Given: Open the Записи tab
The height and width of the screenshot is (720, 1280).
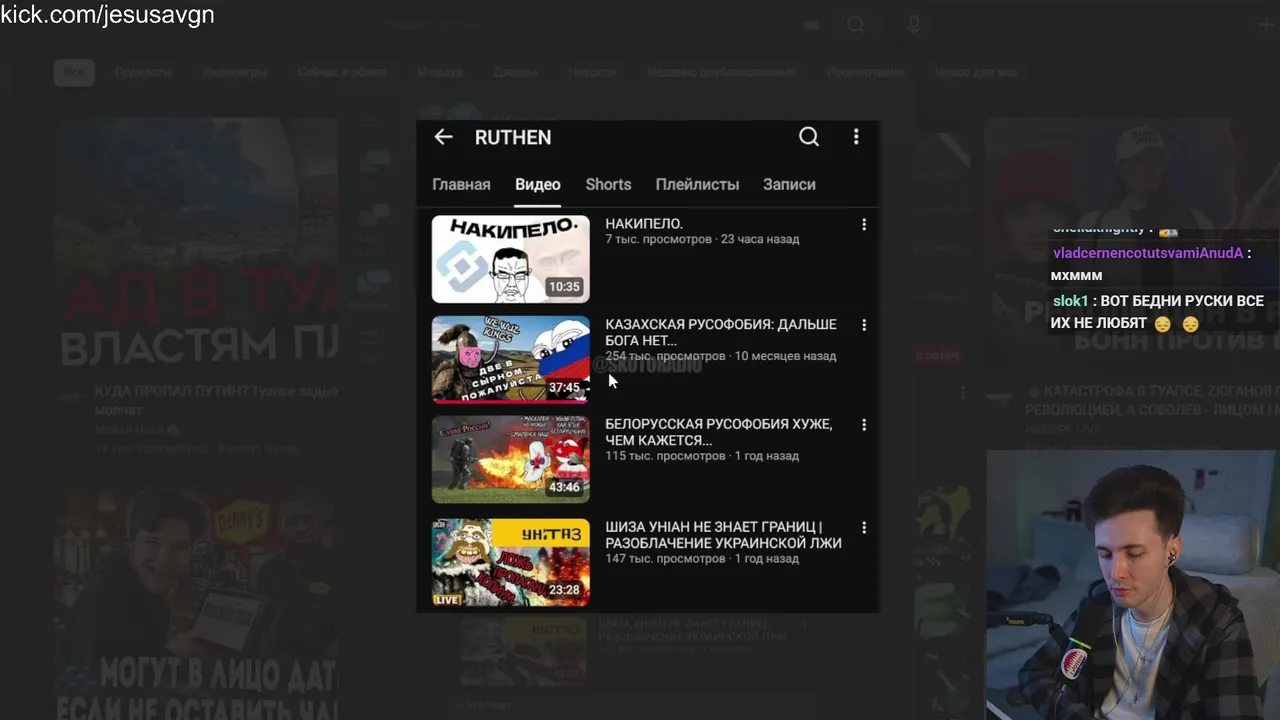Looking at the screenshot, I should click(789, 184).
